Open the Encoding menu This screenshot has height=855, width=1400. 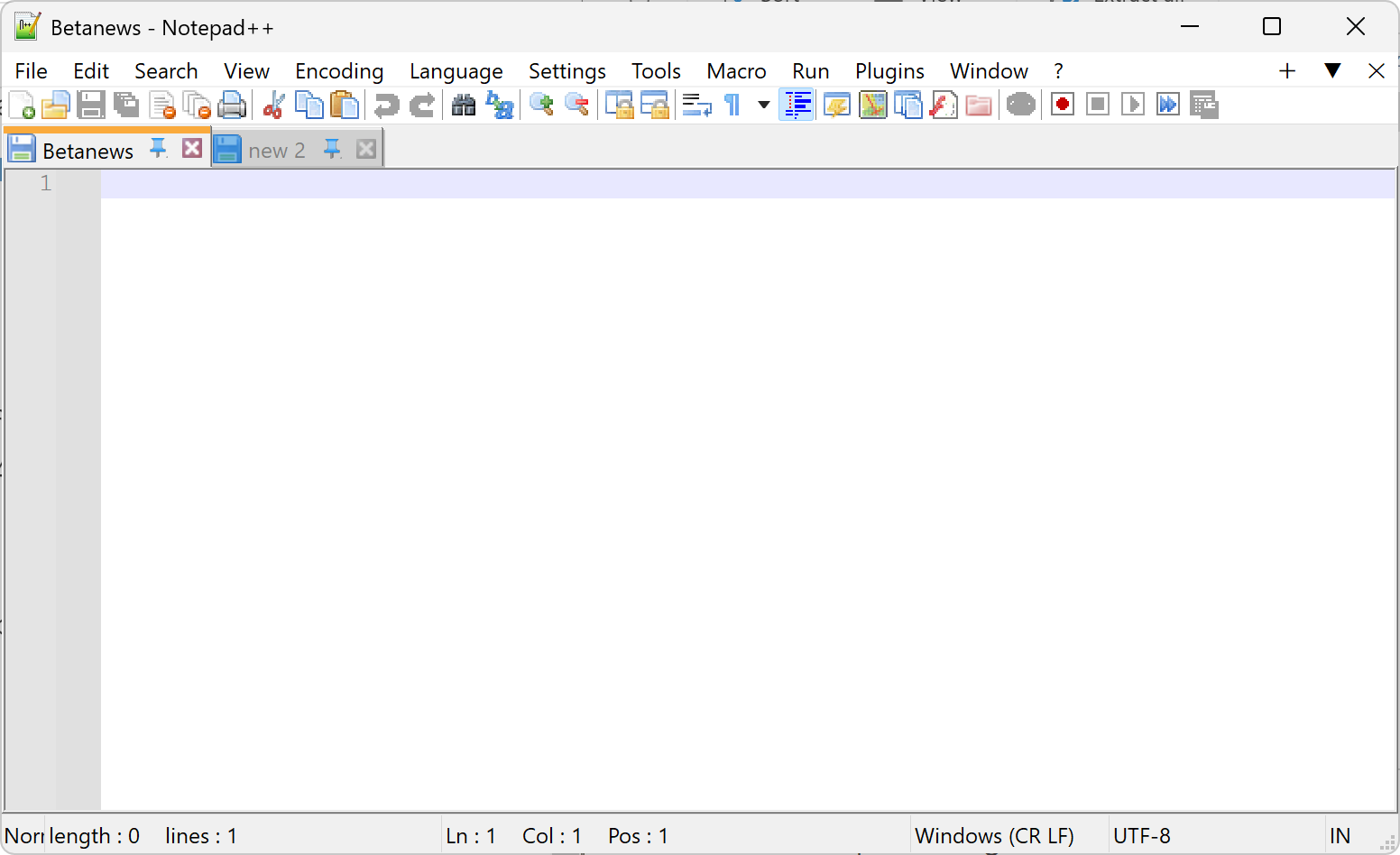pyautogui.click(x=338, y=71)
